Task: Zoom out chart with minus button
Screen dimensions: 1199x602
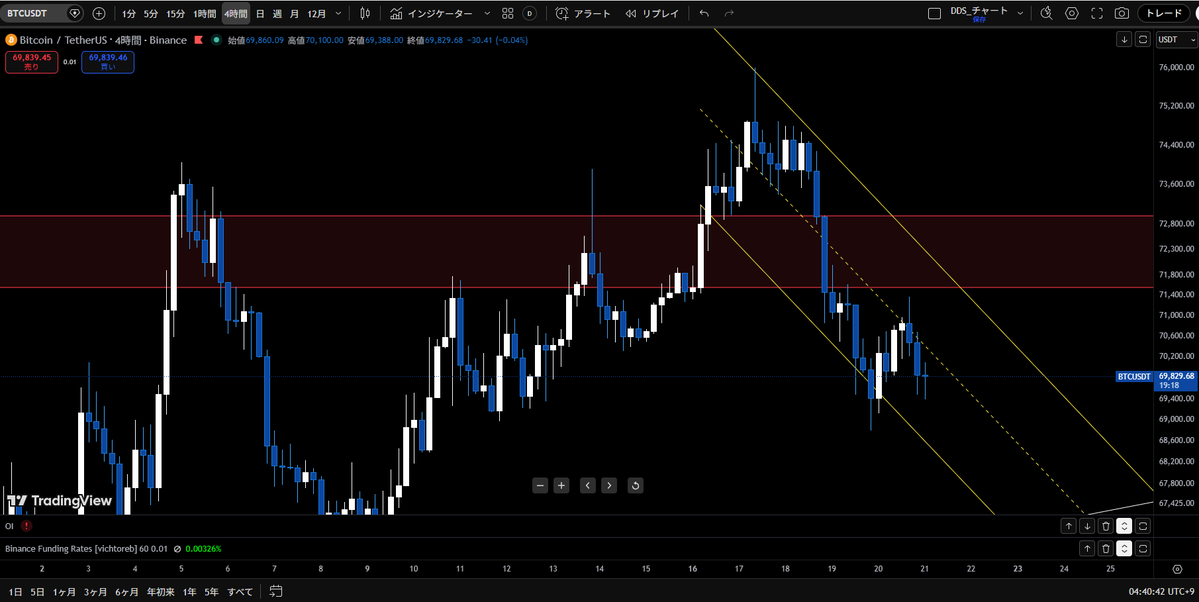Action: tap(540, 485)
